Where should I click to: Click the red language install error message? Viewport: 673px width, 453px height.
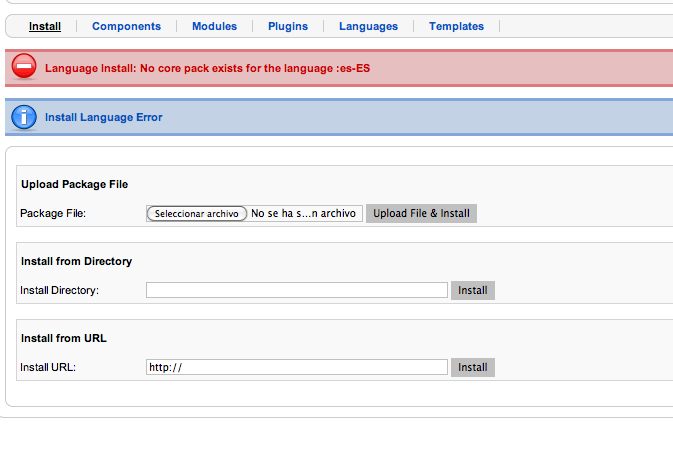[207, 68]
